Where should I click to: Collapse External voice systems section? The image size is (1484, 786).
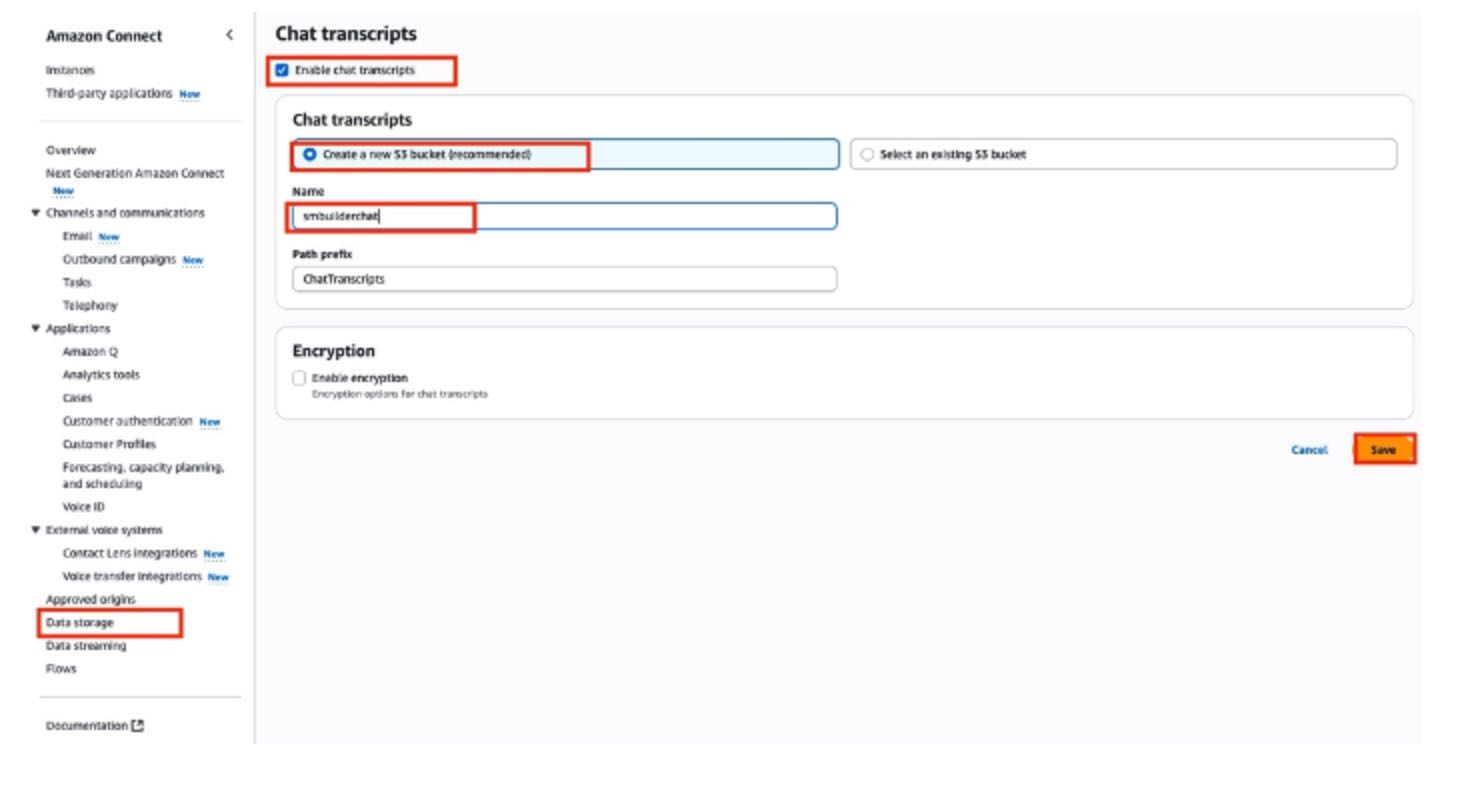click(x=36, y=530)
